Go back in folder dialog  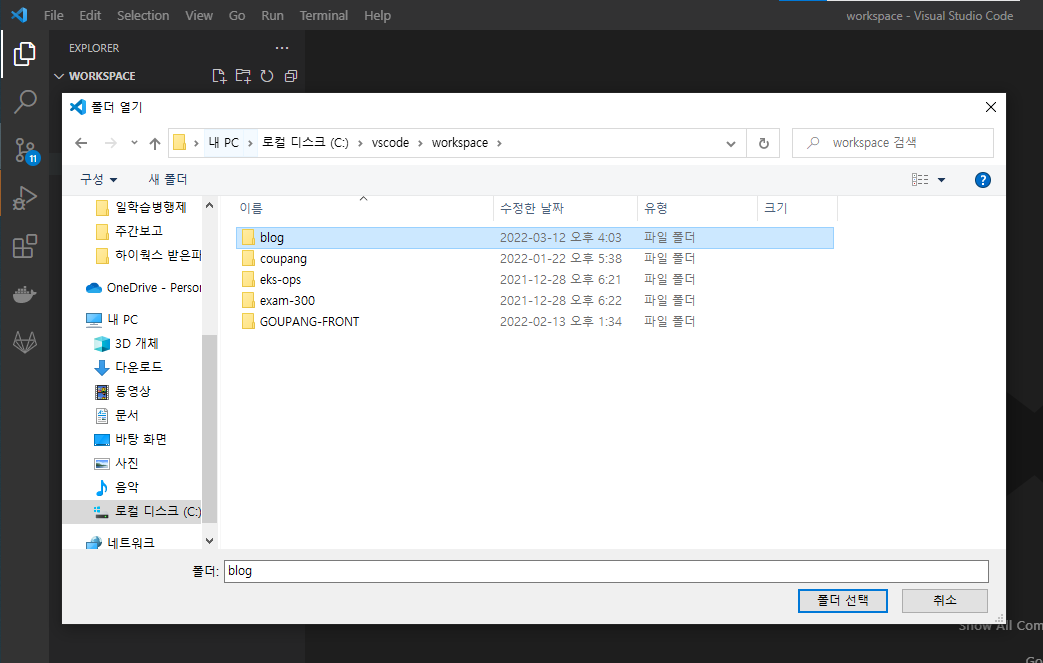pos(81,143)
